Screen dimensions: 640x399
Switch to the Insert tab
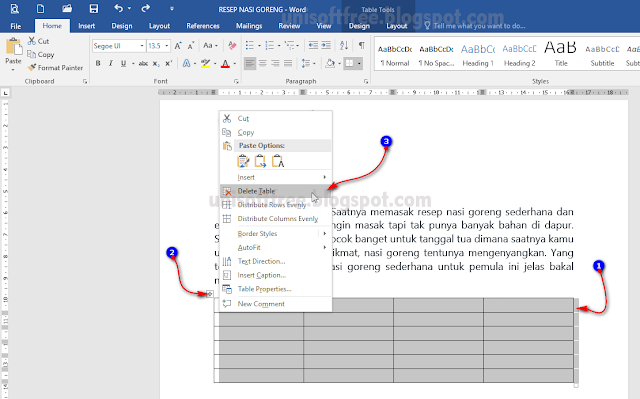(x=87, y=26)
